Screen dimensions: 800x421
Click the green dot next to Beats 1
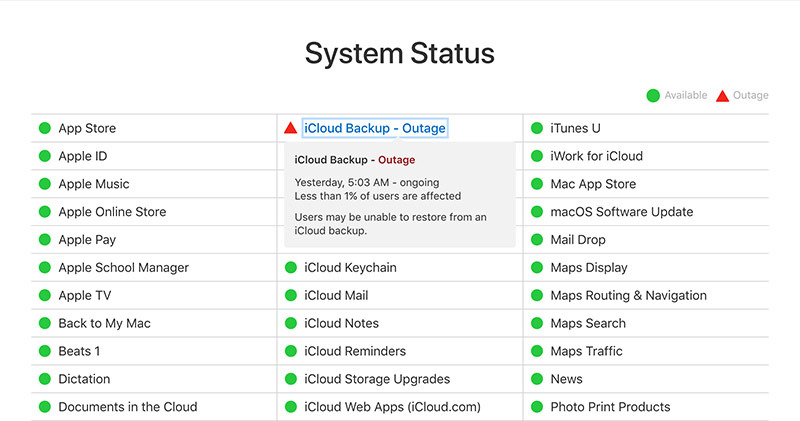45,351
